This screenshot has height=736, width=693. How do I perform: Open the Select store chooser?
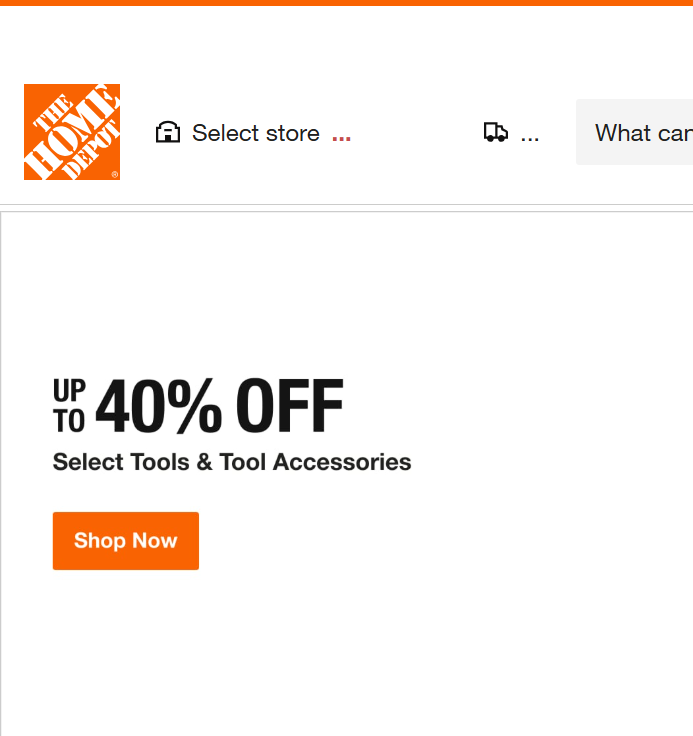(255, 133)
